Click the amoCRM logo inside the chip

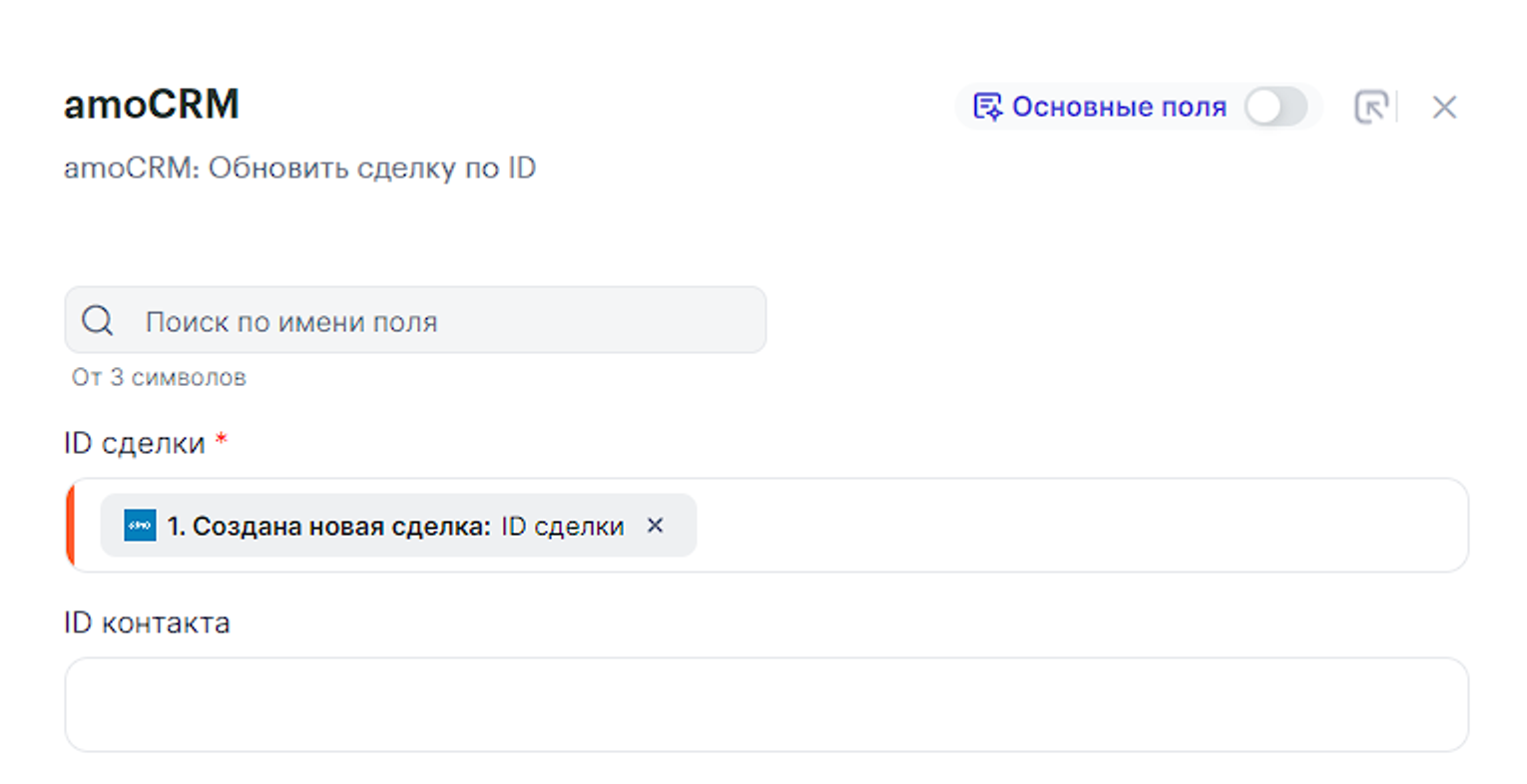click(140, 526)
